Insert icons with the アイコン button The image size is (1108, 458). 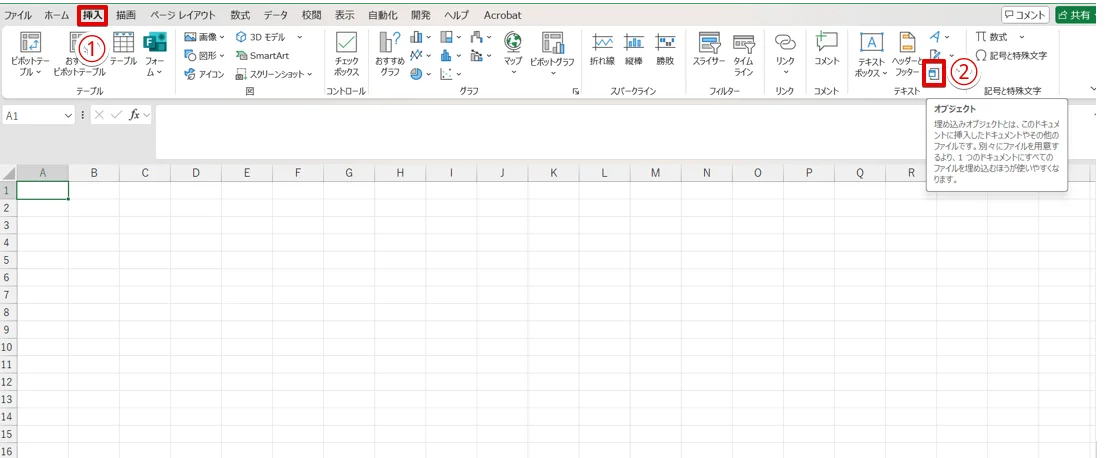(x=204, y=74)
